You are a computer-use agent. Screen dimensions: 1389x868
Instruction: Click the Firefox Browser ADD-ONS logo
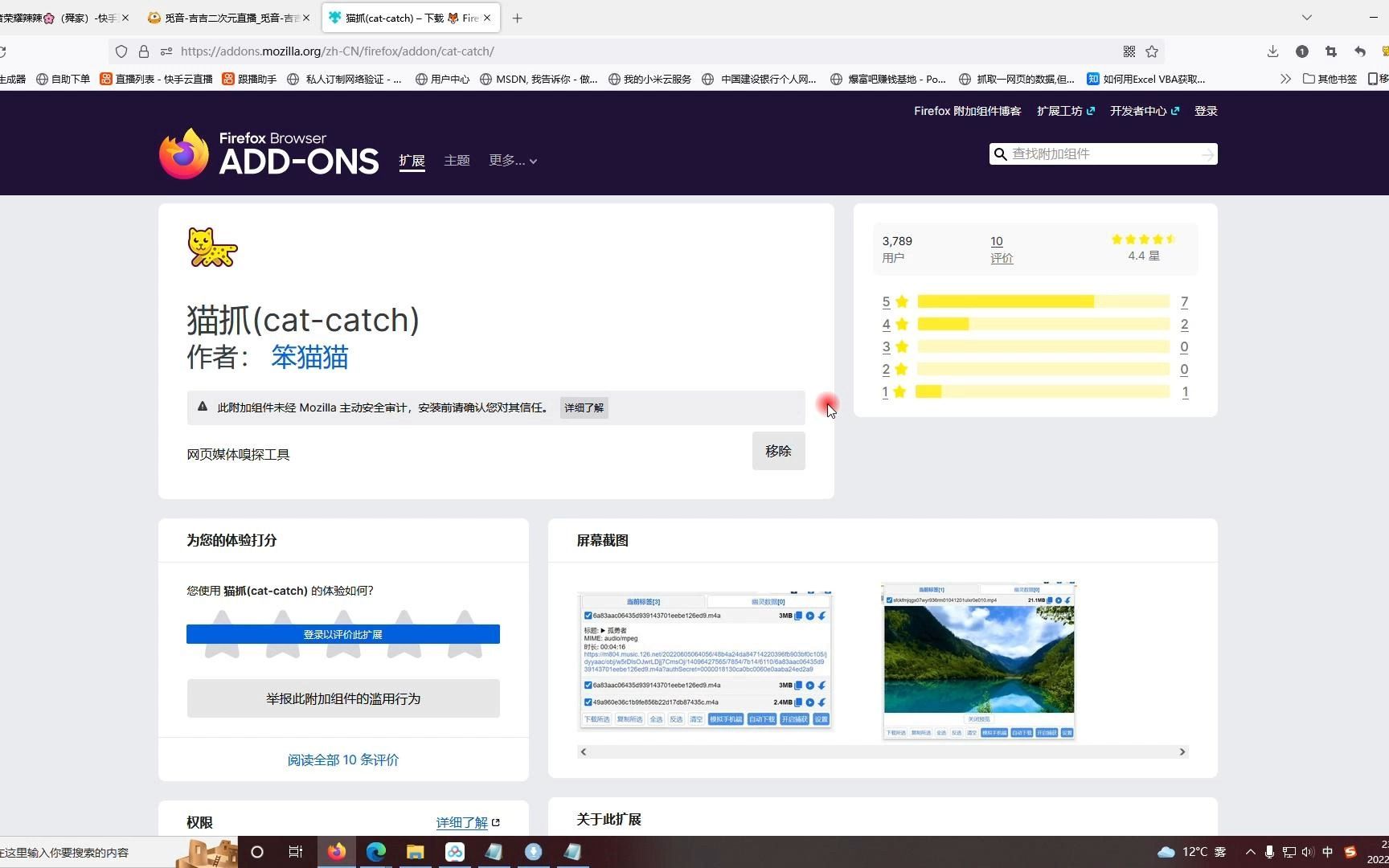tap(268, 153)
